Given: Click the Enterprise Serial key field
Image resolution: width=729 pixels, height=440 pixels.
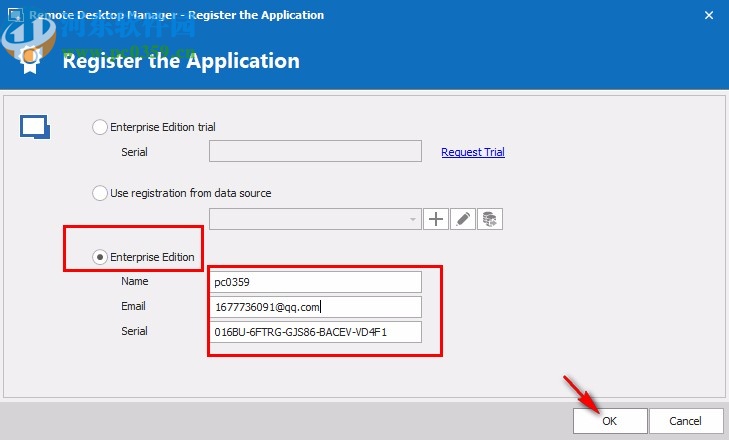Looking at the screenshot, I should (315, 332).
